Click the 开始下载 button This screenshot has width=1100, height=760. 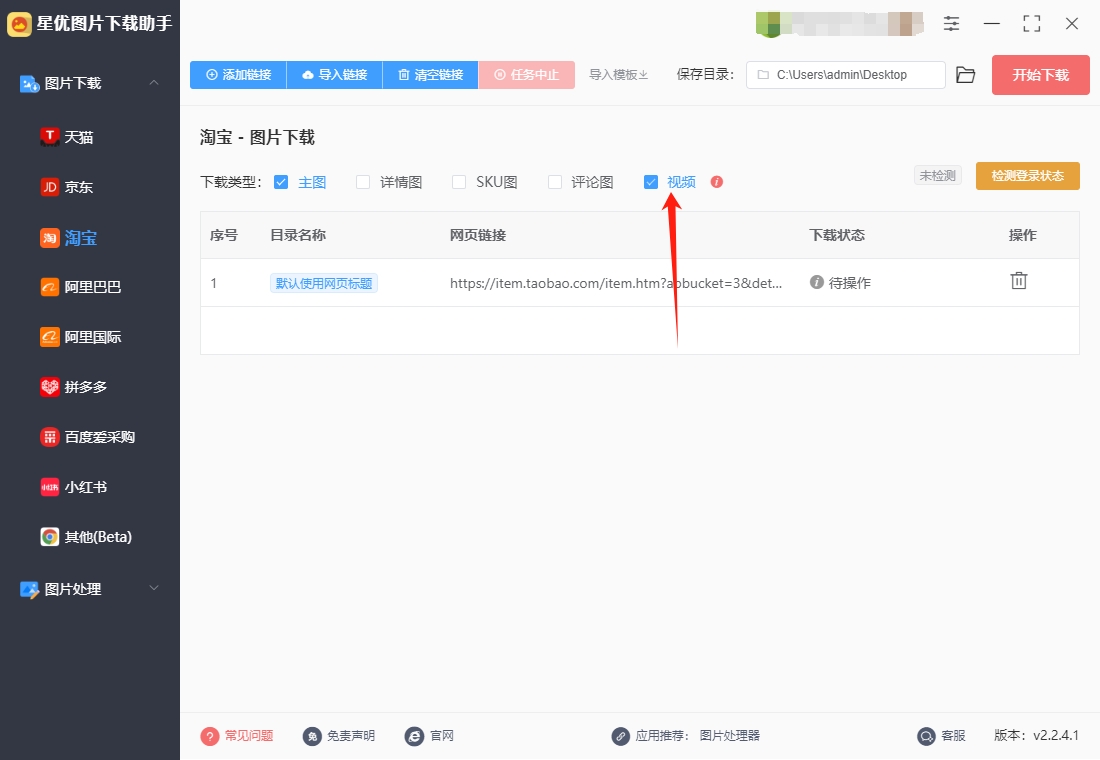[1040, 74]
